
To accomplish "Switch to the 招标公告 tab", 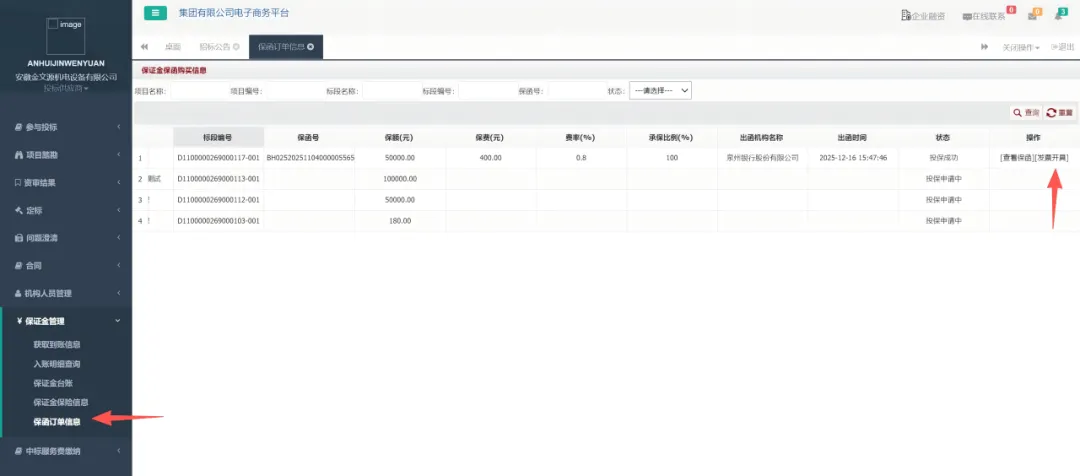I will 215,47.
